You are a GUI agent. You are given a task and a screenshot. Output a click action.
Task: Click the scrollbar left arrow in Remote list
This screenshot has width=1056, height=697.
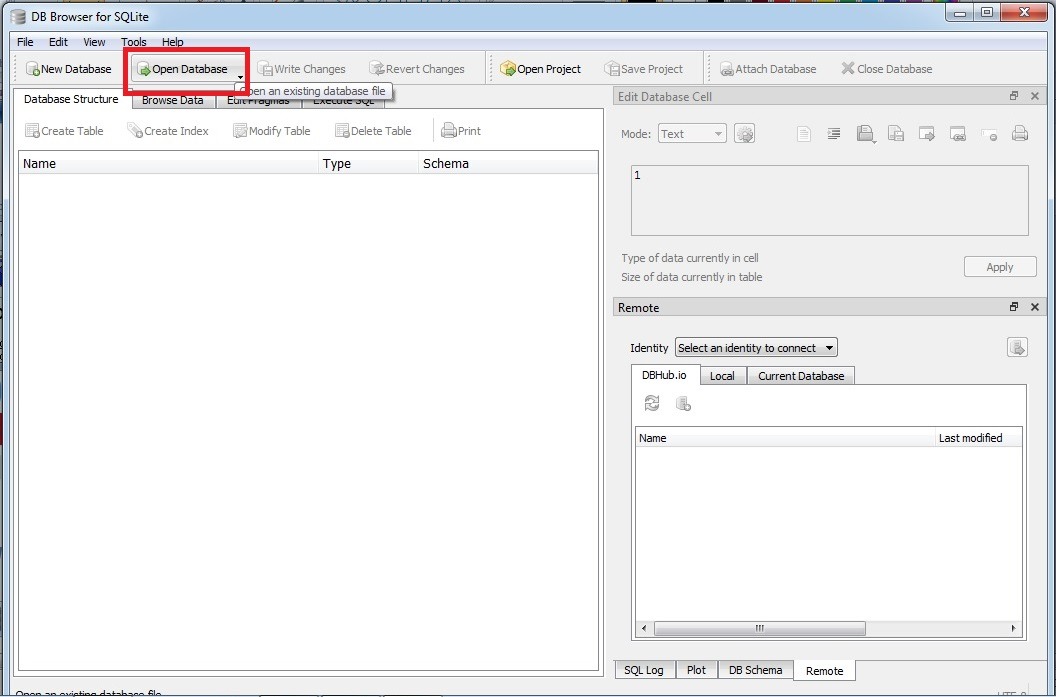pyautogui.click(x=644, y=628)
